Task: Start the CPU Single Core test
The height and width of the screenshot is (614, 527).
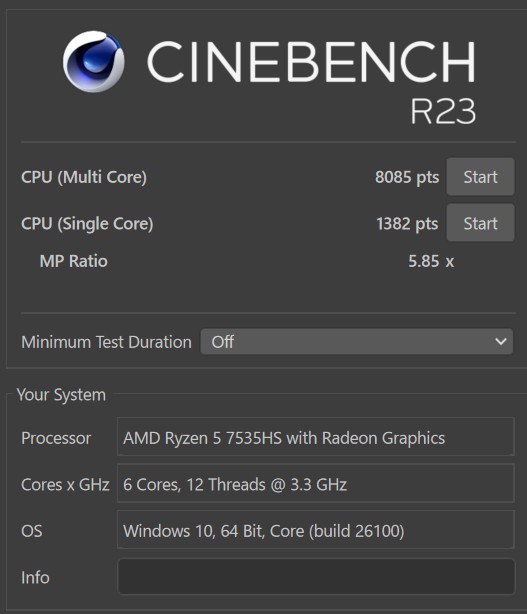Action: pos(480,223)
